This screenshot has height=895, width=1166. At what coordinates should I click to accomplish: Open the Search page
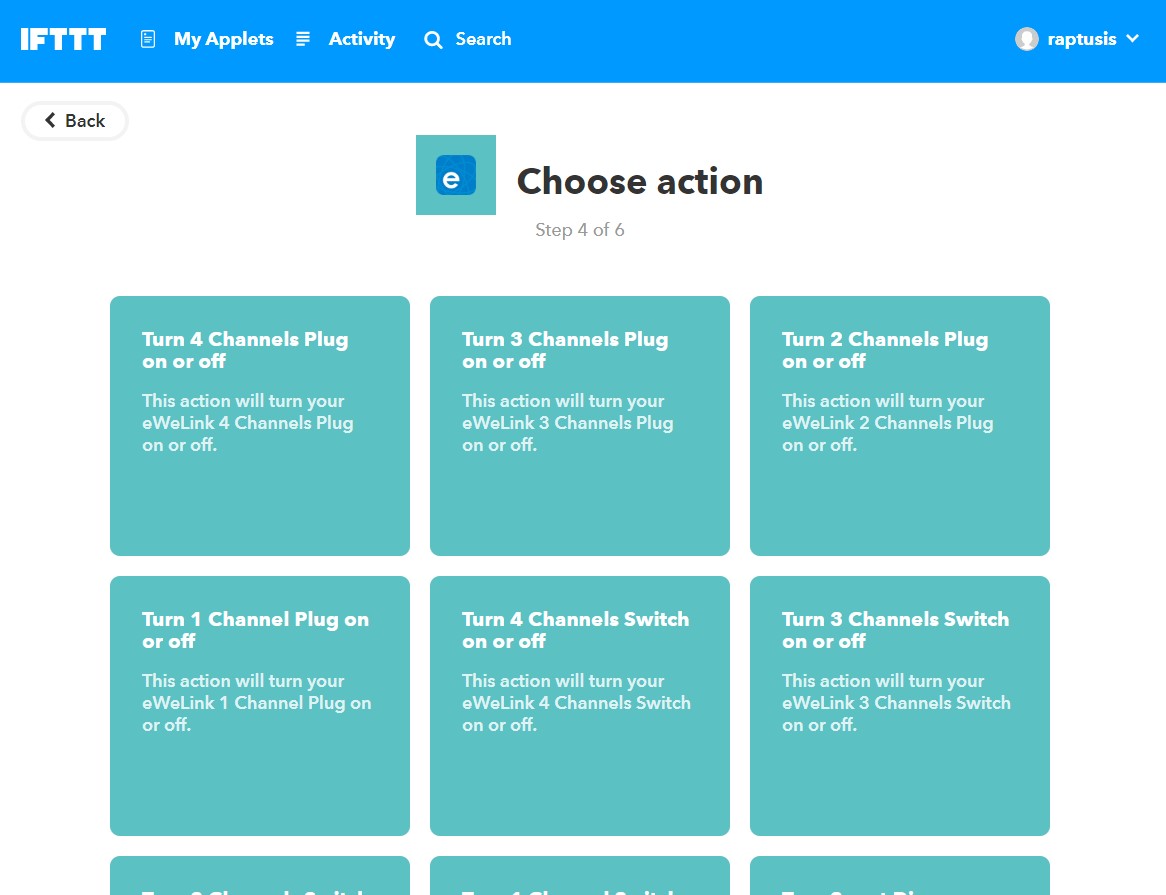pos(483,39)
